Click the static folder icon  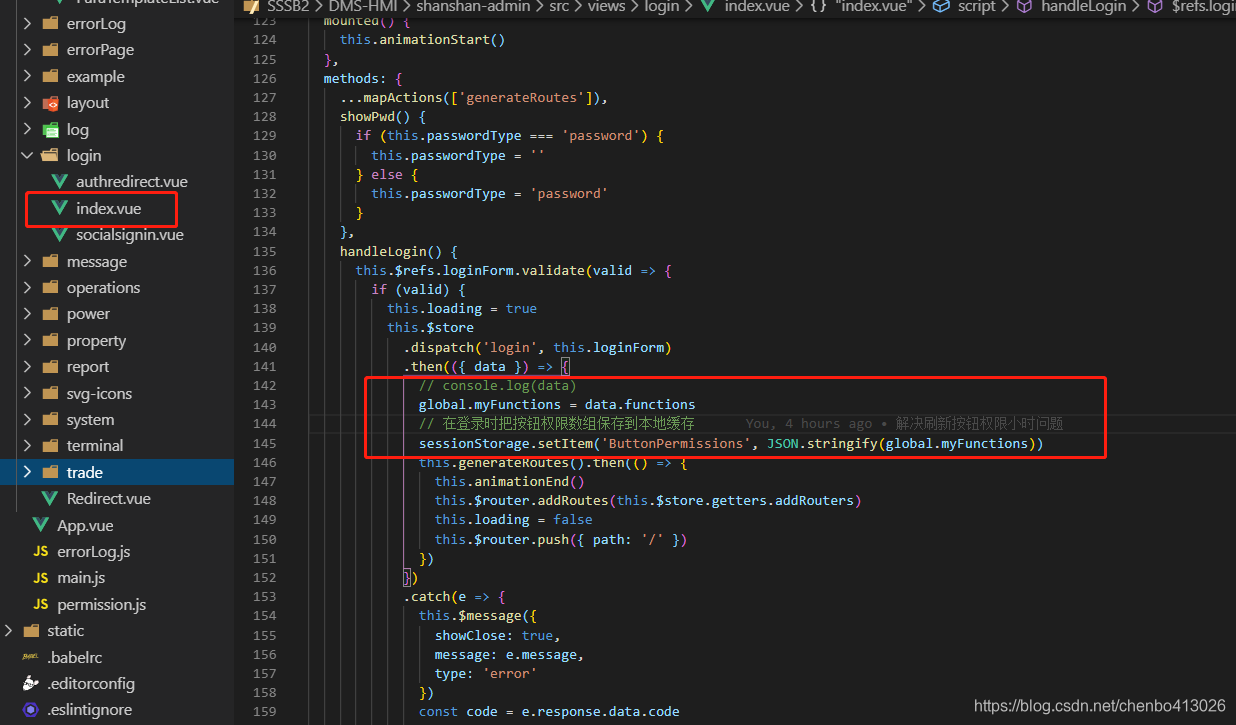30,631
